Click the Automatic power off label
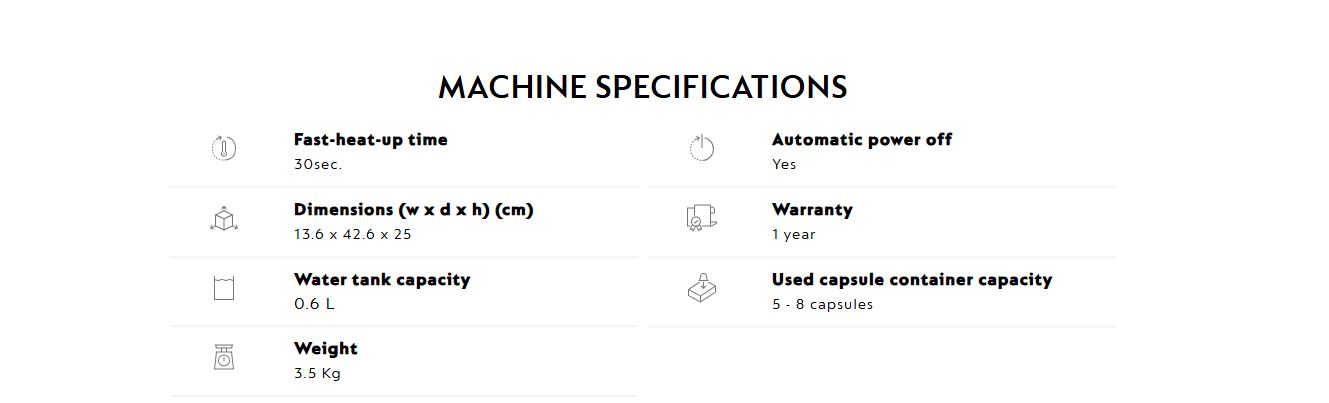 coord(862,140)
